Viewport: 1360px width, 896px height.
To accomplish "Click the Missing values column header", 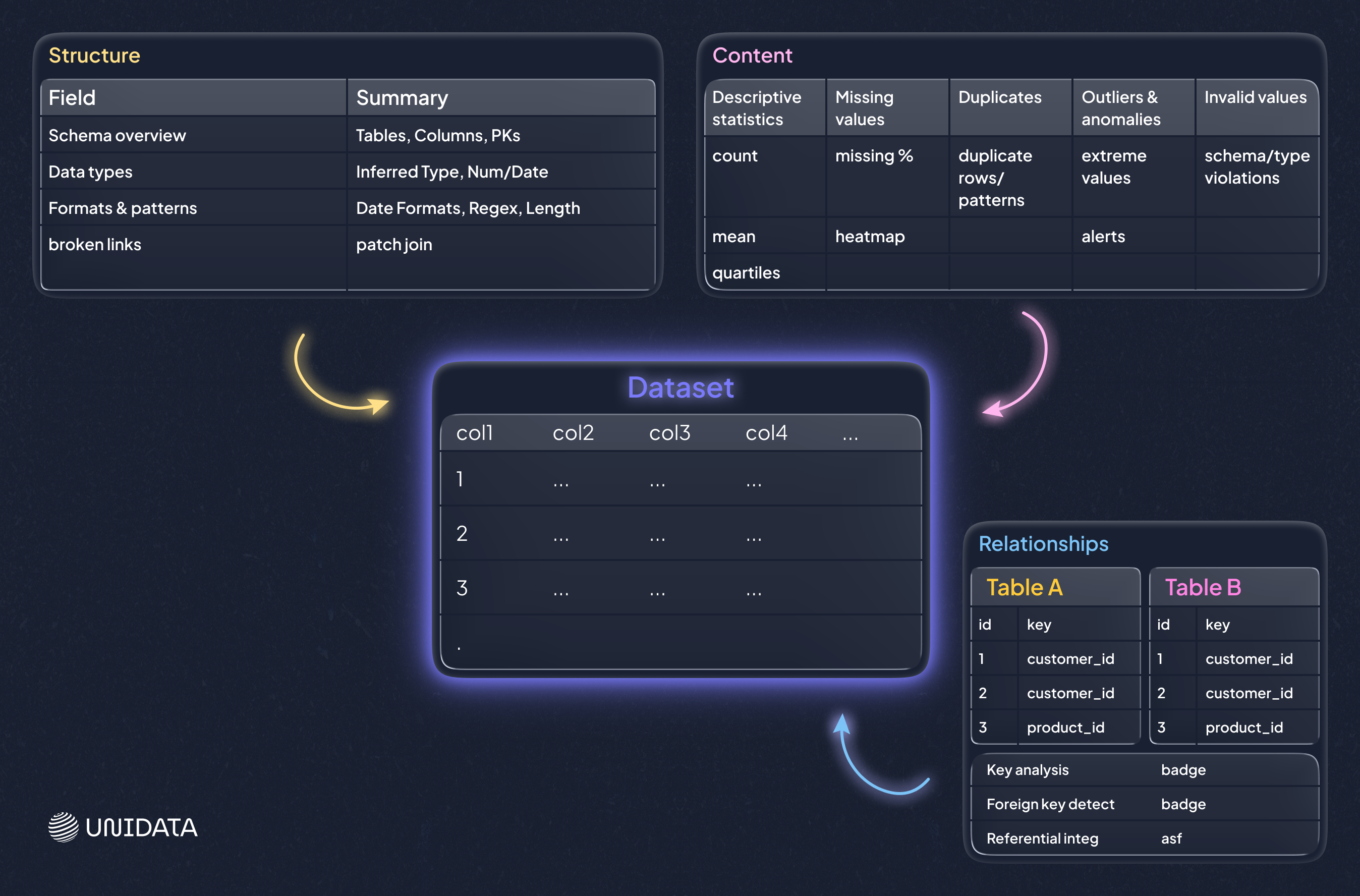I will 864,108.
